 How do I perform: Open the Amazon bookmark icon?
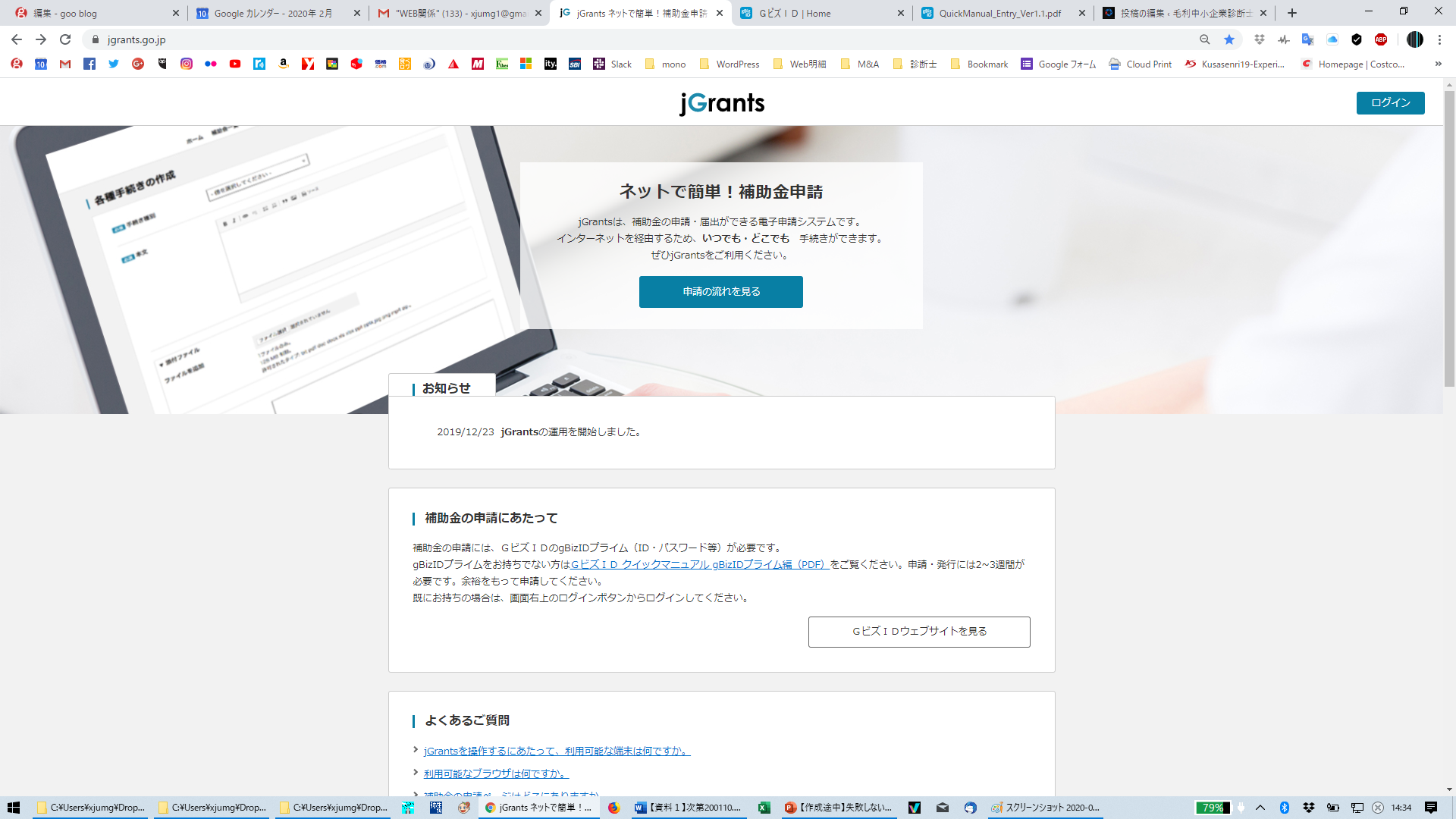(284, 64)
